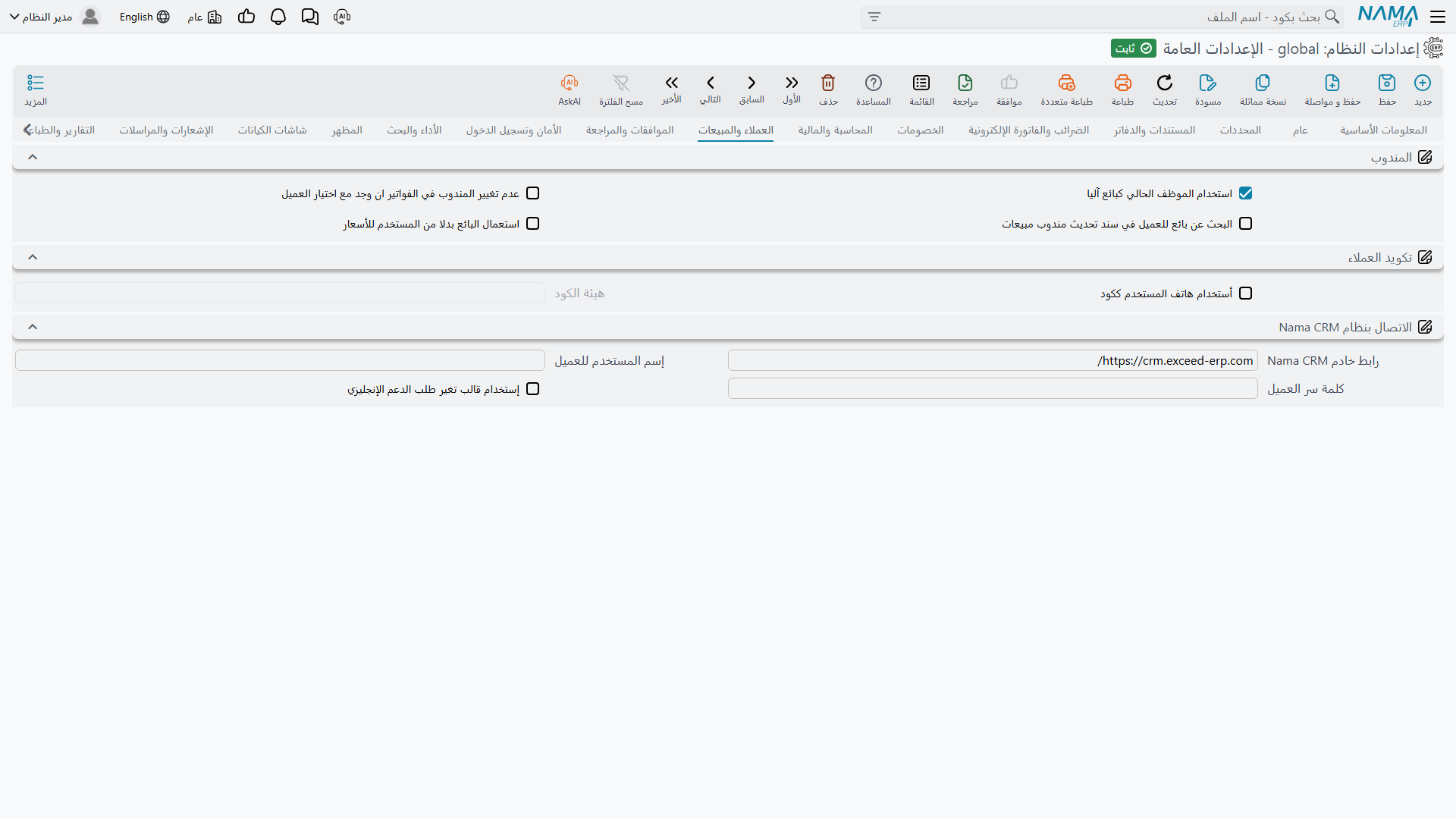
Task: Click the thumbs-up icon in top header
Action: [x=246, y=17]
